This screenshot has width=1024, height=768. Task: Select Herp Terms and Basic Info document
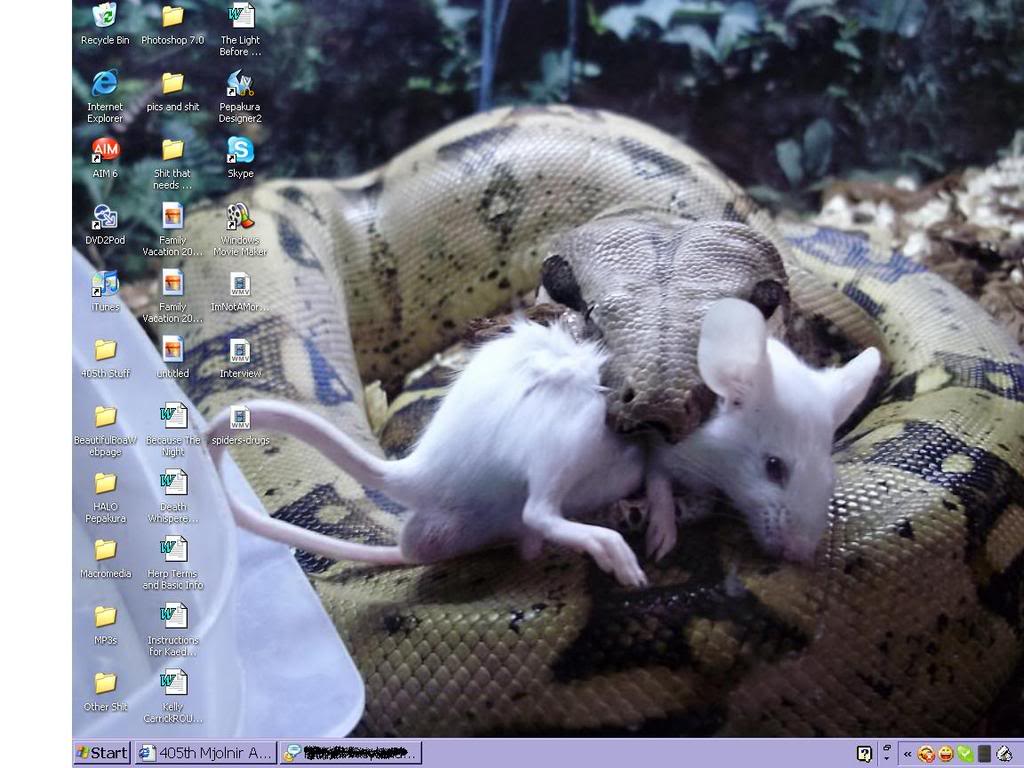tap(172, 563)
